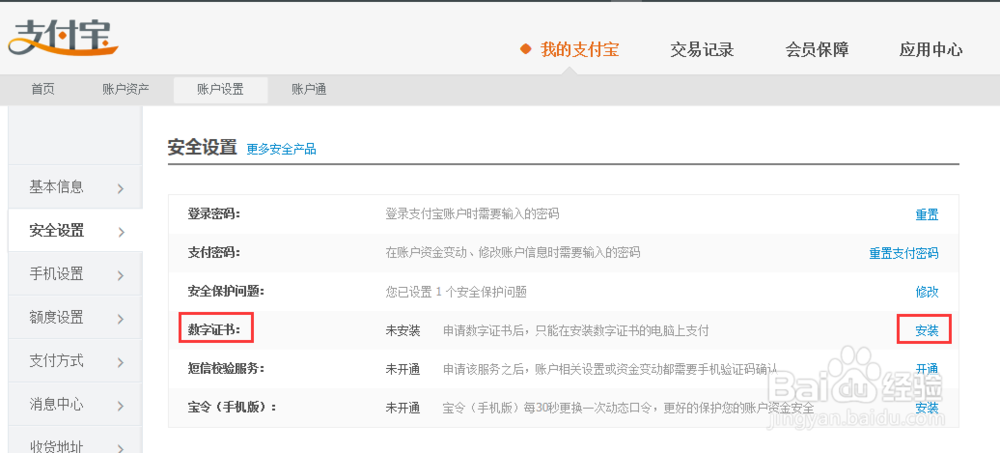Expand chevron next to 额度设置
Screen dimensions: 1000x453
pos(121,319)
